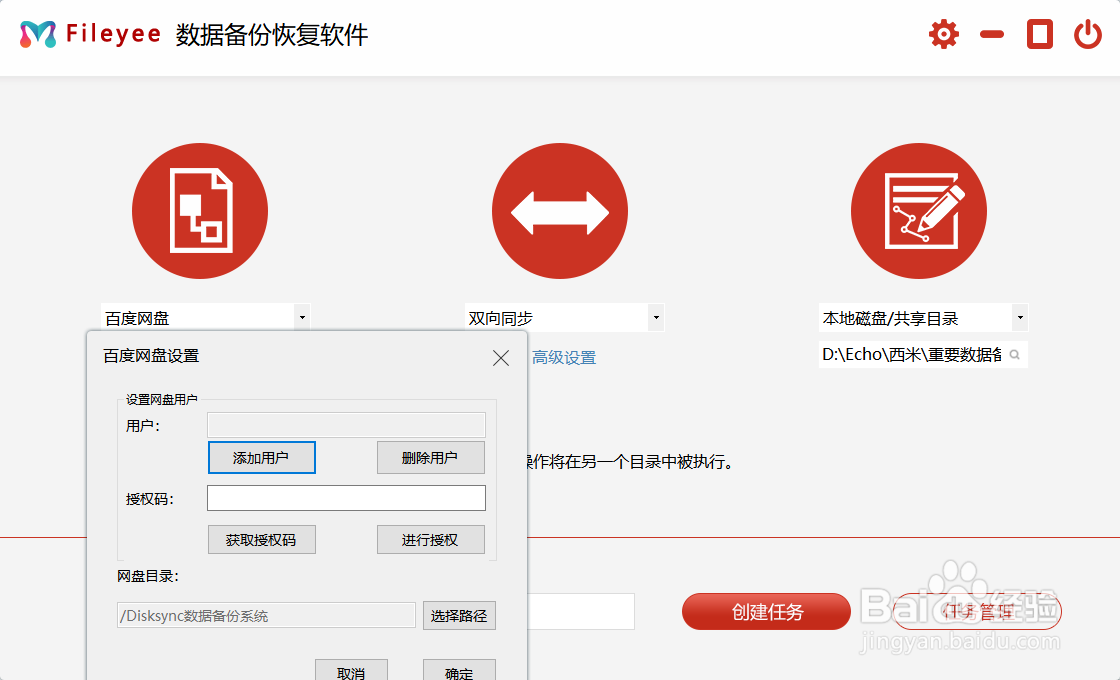Click the bidirectional sync arrow icon

pyautogui.click(x=560, y=211)
